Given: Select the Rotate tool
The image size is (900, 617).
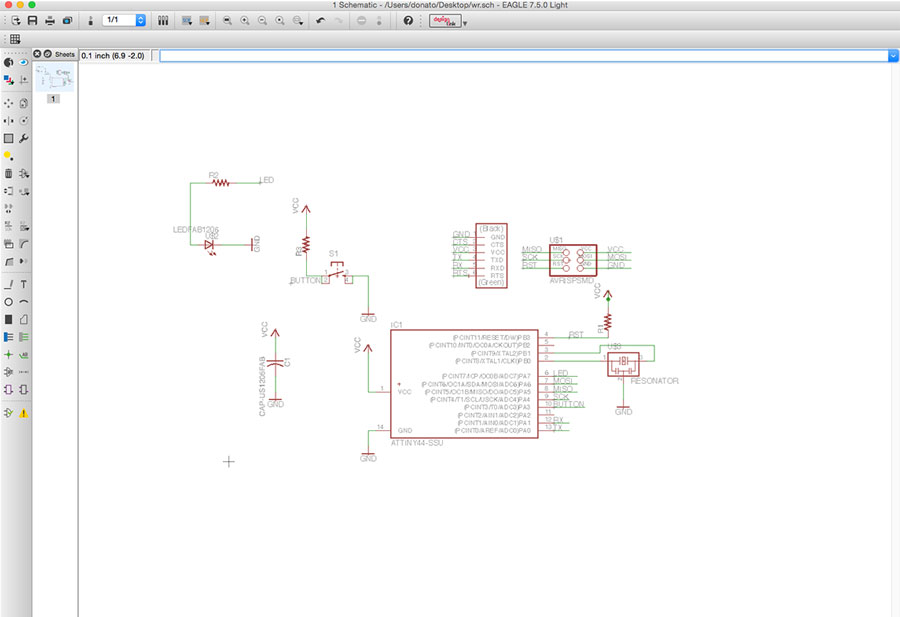Looking at the screenshot, I should click(24, 121).
